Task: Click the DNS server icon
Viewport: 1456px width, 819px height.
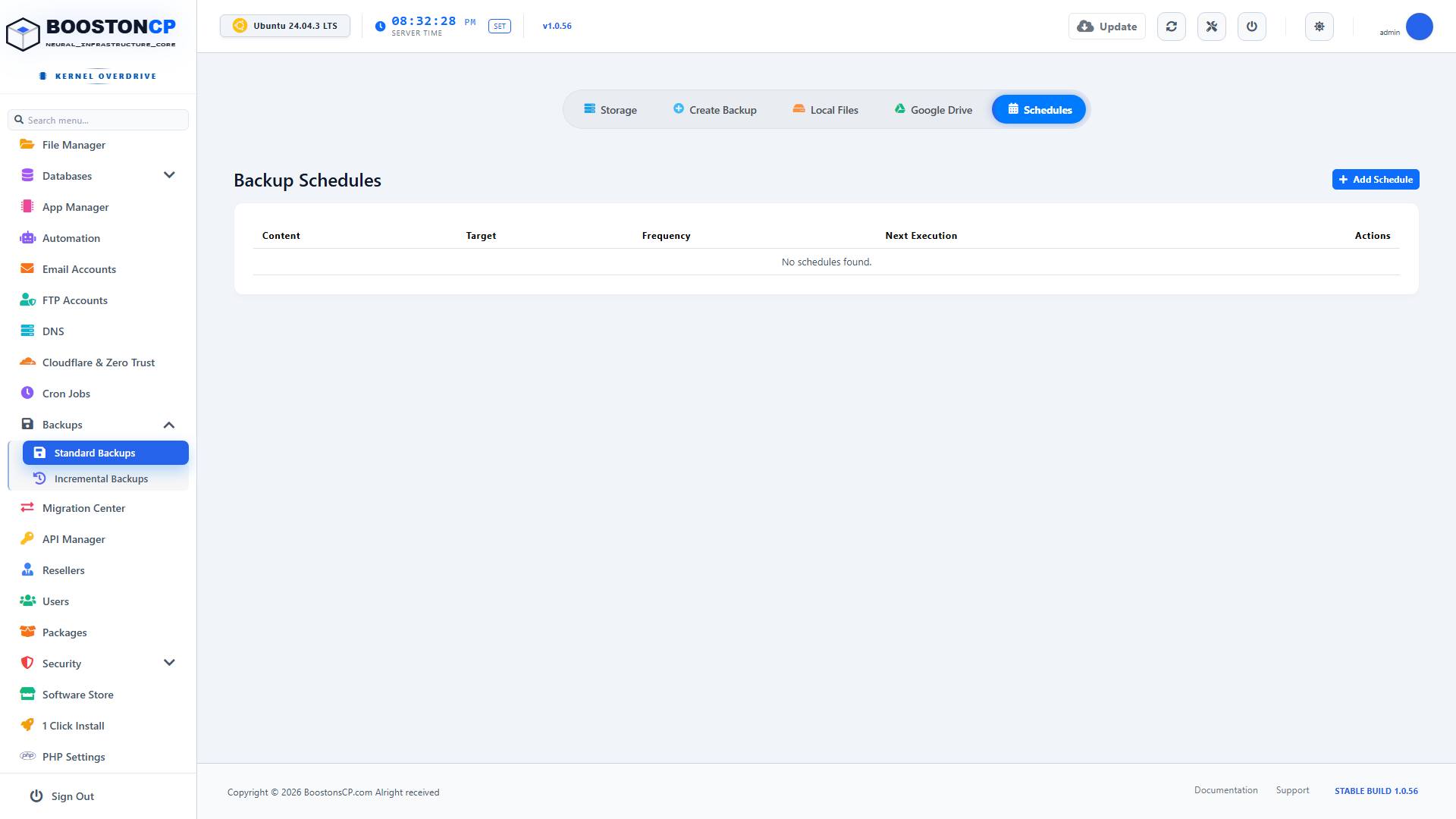Action: [27, 331]
